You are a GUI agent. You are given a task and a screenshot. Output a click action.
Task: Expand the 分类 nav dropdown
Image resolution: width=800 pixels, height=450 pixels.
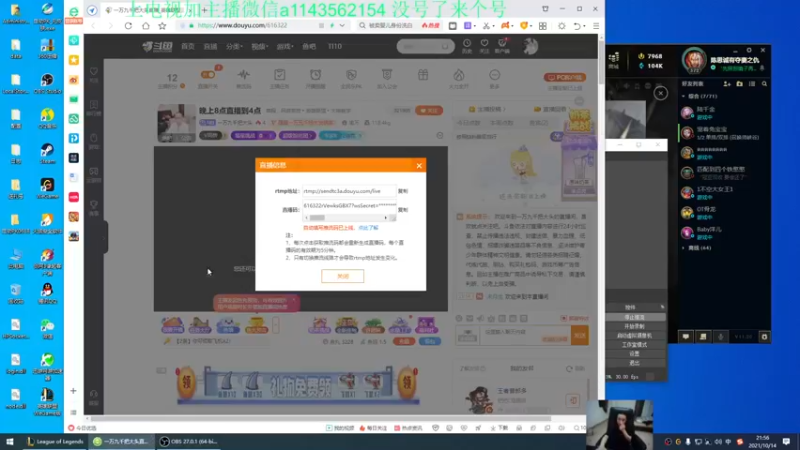coord(234,46)
